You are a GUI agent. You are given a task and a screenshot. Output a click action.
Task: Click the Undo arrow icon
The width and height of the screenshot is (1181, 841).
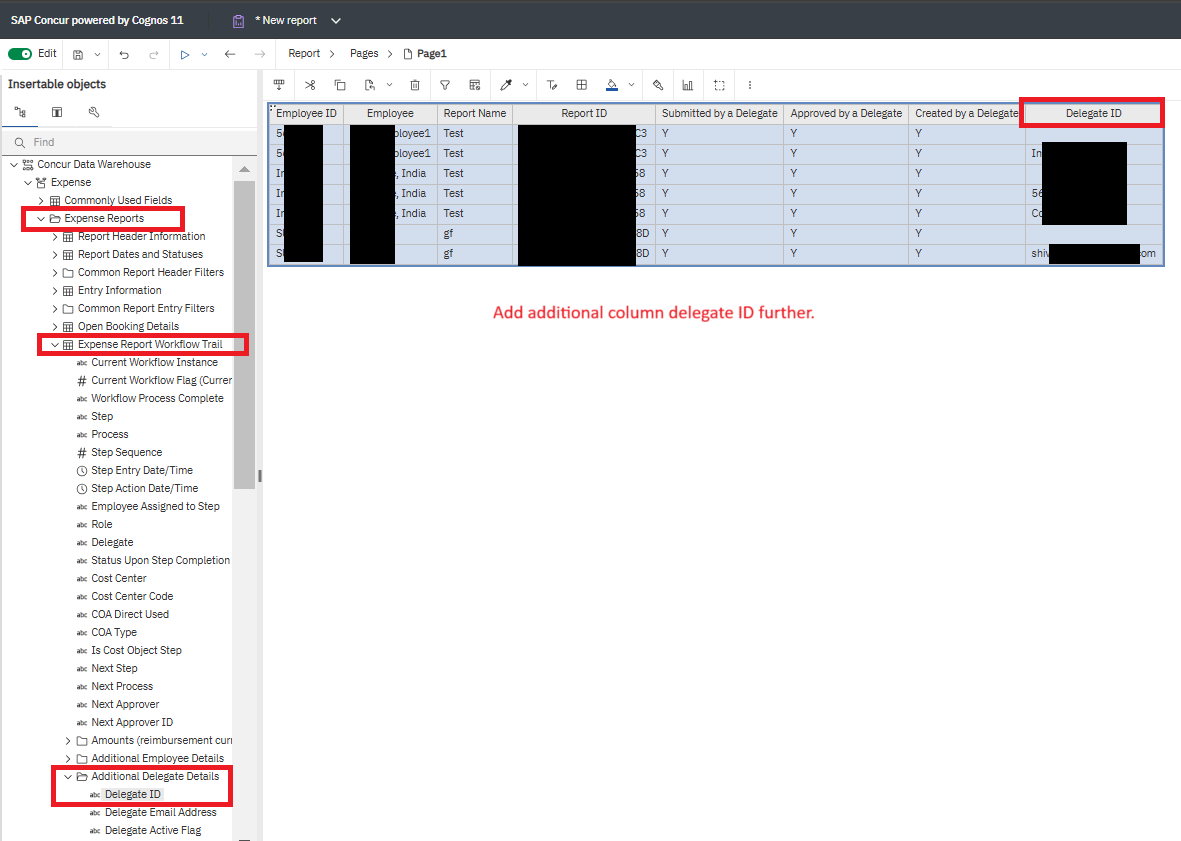pyautogui.click(x=124, y=54)
